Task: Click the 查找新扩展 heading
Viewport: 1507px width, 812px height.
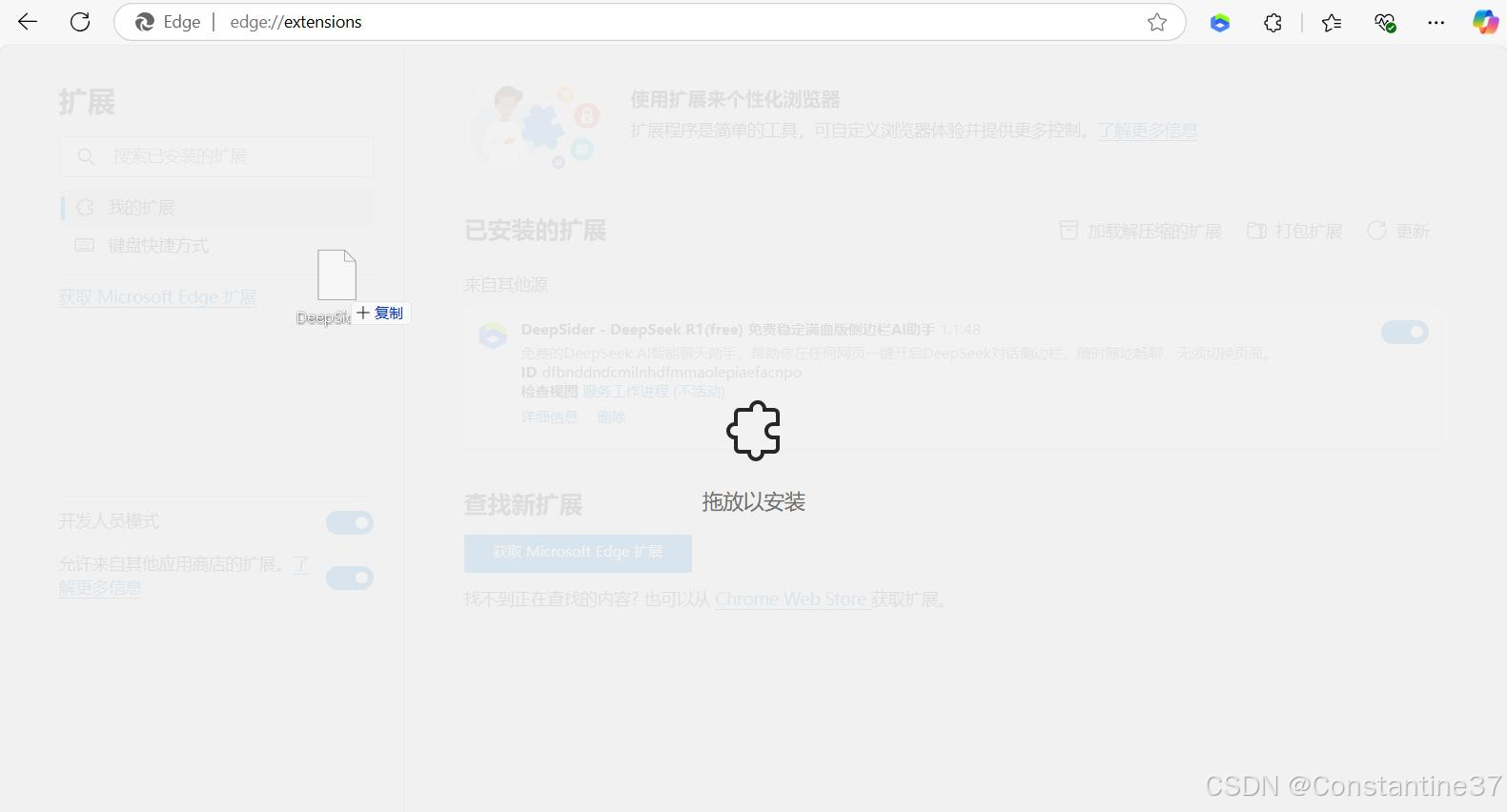Action: coord(522,505)
